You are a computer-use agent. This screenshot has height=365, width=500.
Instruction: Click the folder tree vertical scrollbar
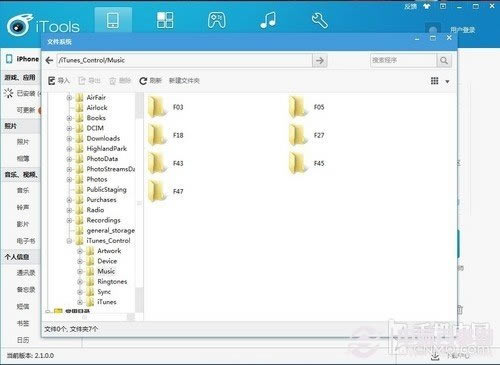[140, 203]
